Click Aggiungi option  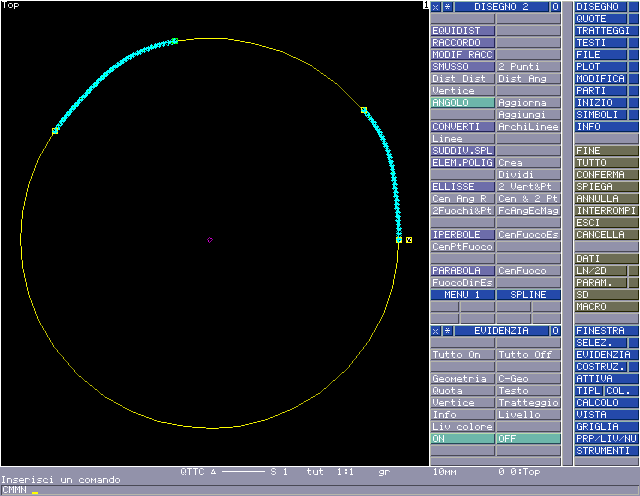pyautogui.click(x=529, y=115)
